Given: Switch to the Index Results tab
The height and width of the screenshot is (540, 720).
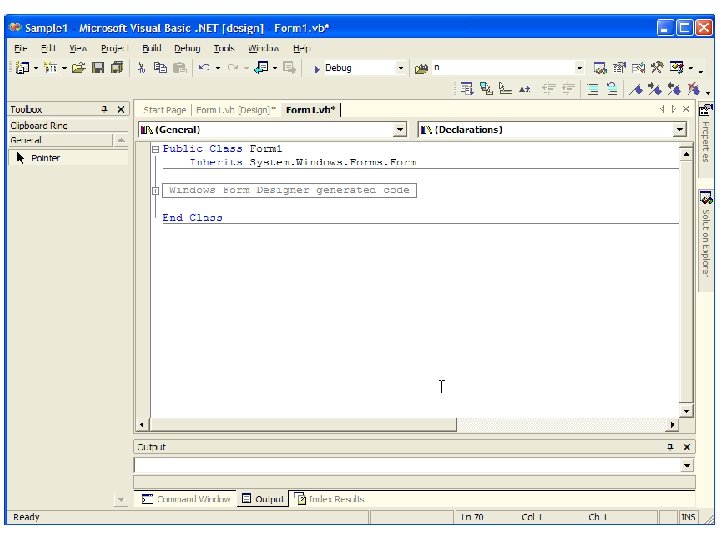Looking at the screenshot, I should click(x=330, y=499).
